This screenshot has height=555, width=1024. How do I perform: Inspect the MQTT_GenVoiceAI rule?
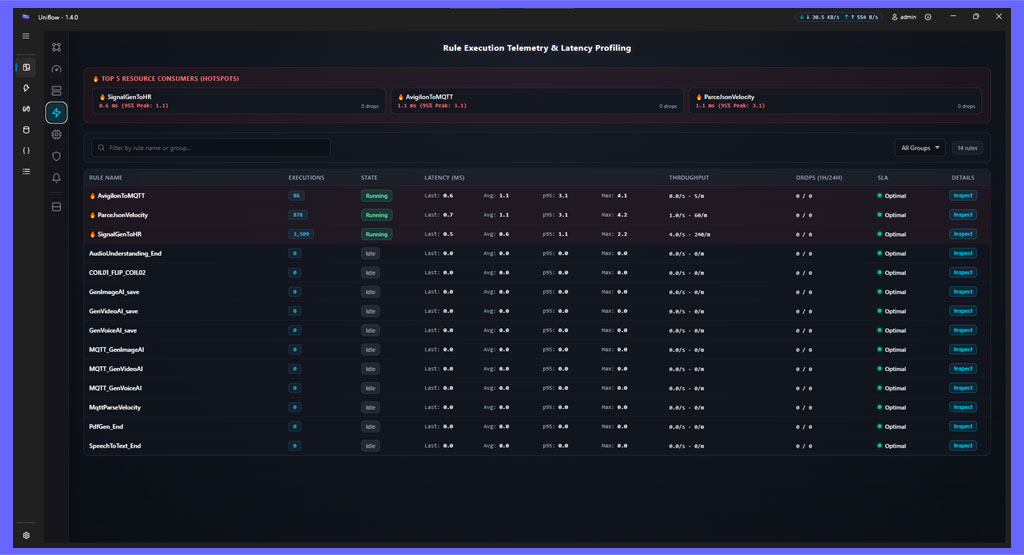coord(963,388)
